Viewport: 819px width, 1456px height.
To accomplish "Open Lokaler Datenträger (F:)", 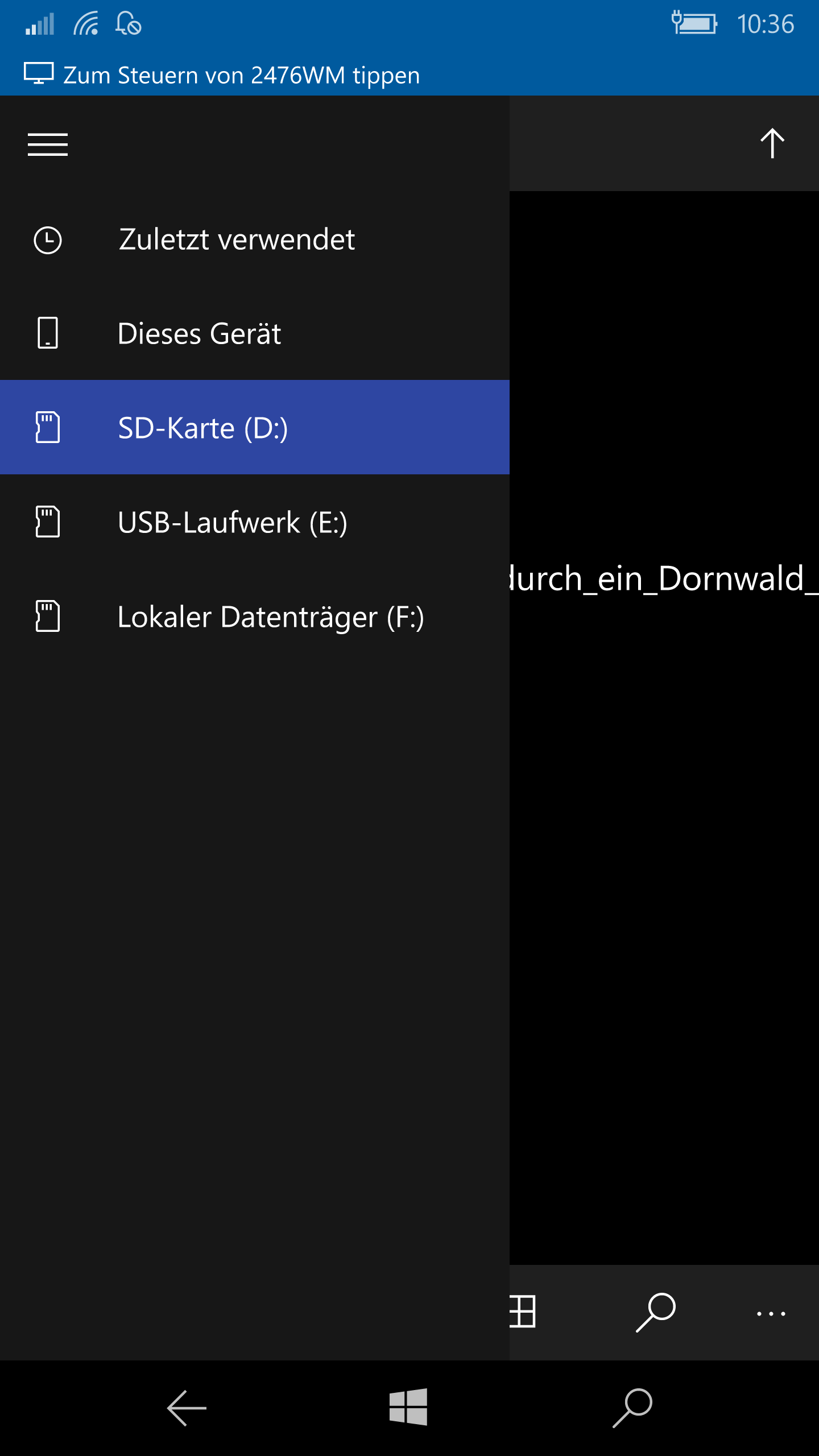I will [255, 617].
